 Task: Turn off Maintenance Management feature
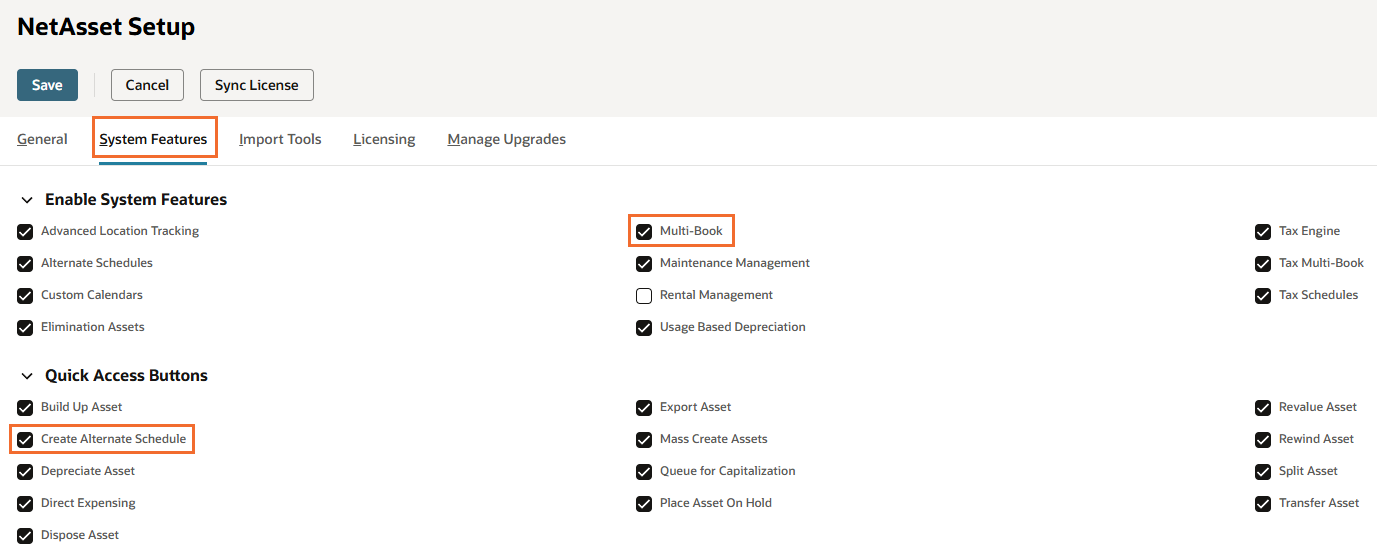tap(644, 264)
